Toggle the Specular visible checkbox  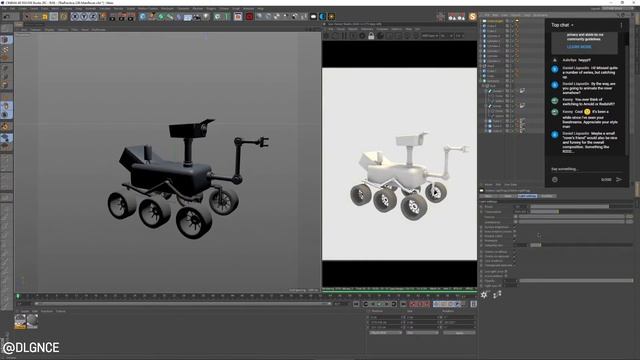(x=515, y=256)
